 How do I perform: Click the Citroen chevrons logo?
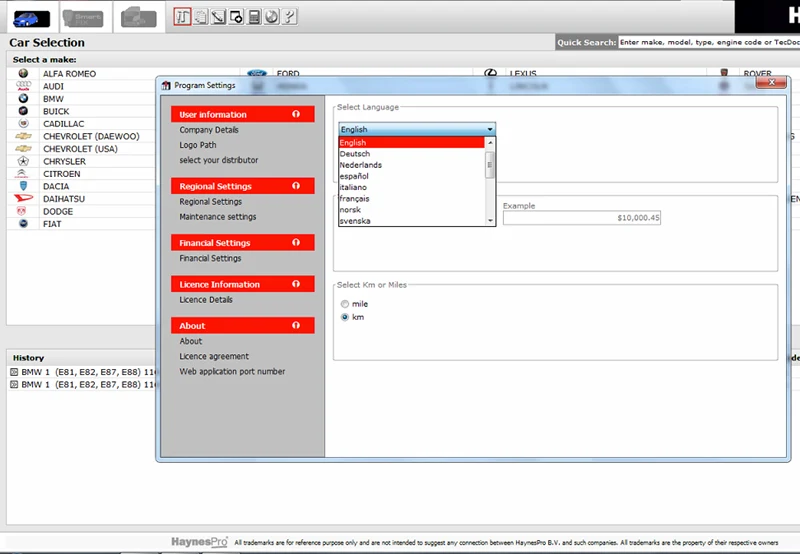click(x=21, y=173)
